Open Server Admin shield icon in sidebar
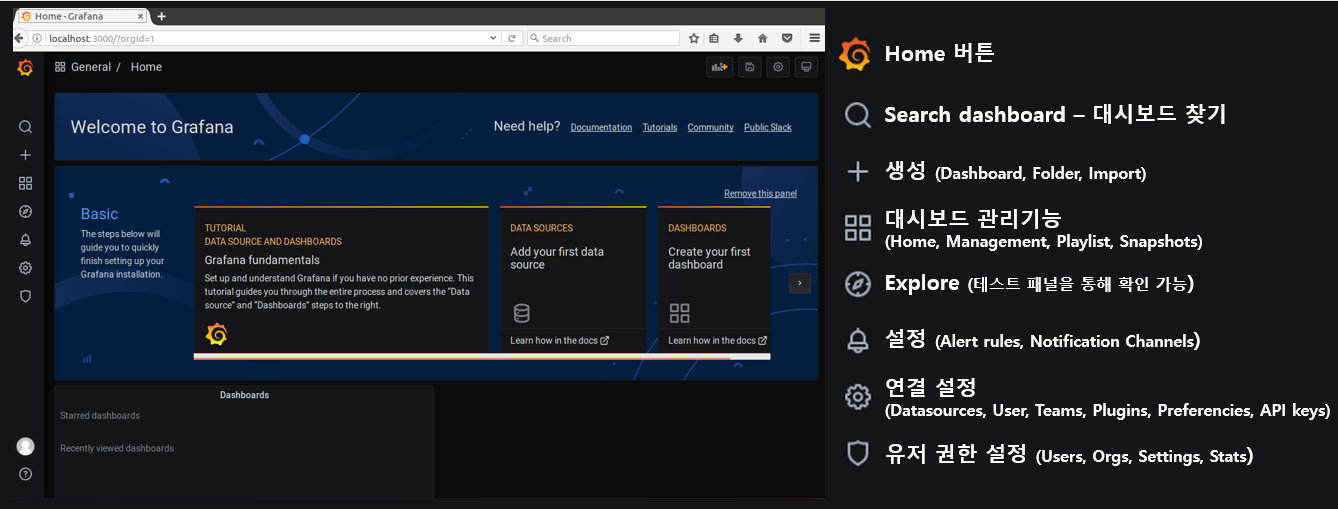 click(25, 296)
